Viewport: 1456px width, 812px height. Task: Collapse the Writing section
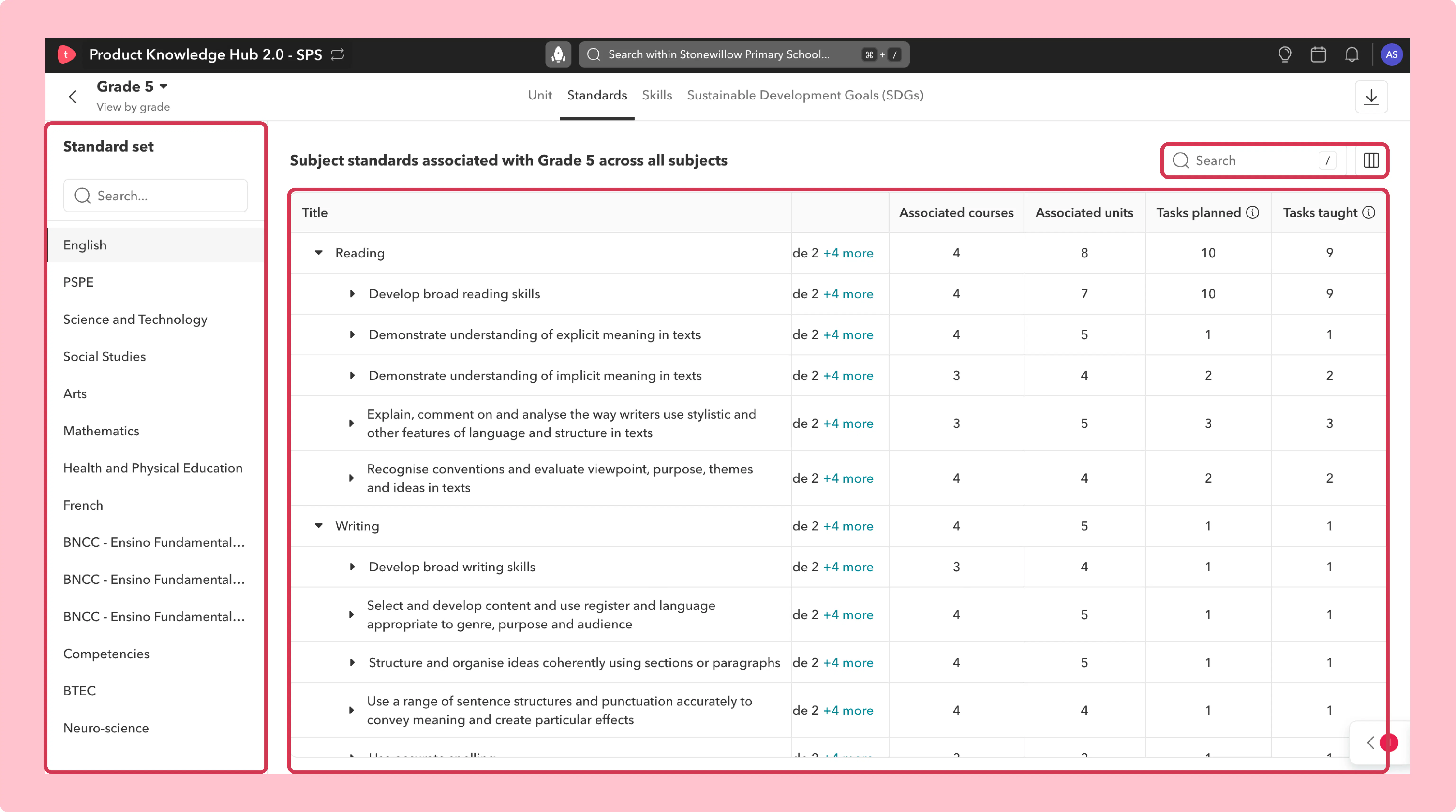319,526
